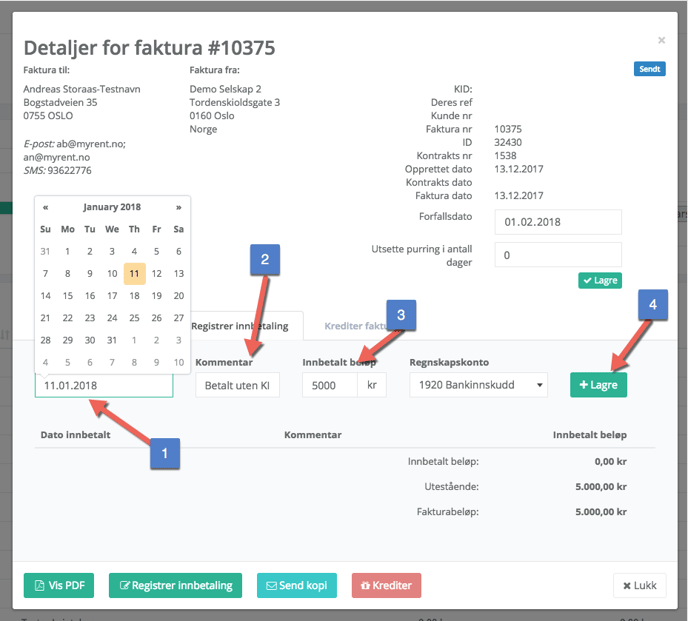Save due date with small Lagre button
688x621 pixels.
click(600, 280)
